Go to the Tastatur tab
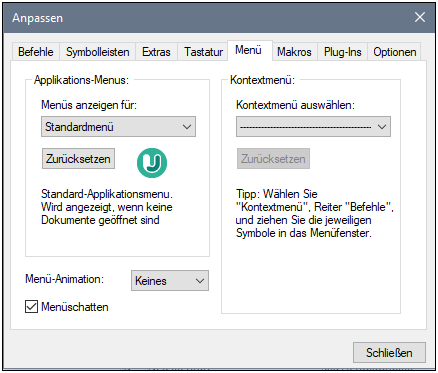 [x=203, y=52]
